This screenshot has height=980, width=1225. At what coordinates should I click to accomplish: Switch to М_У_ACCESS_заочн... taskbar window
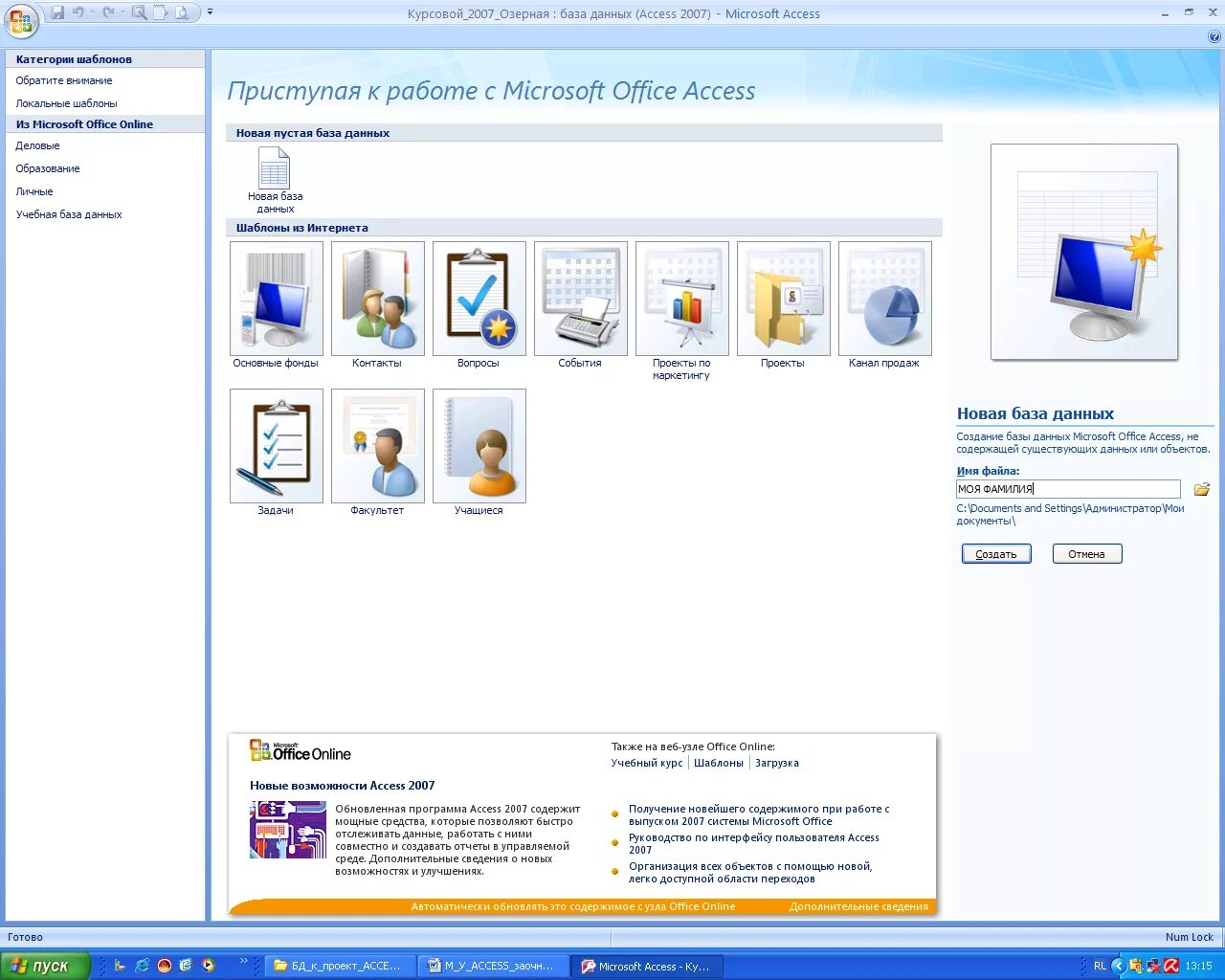[495, 966]
